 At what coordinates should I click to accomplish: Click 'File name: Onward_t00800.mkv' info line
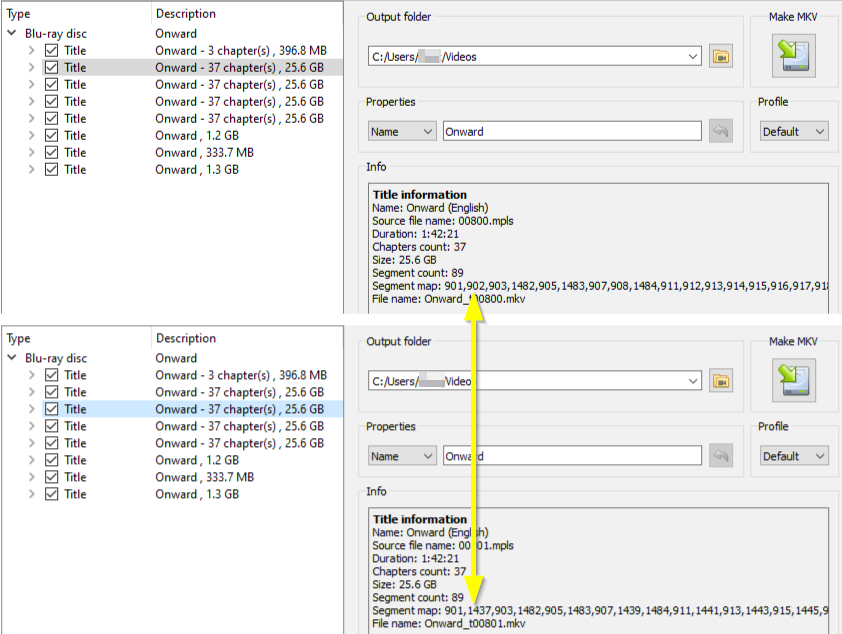pyautogui.click(x=448, y=299)
